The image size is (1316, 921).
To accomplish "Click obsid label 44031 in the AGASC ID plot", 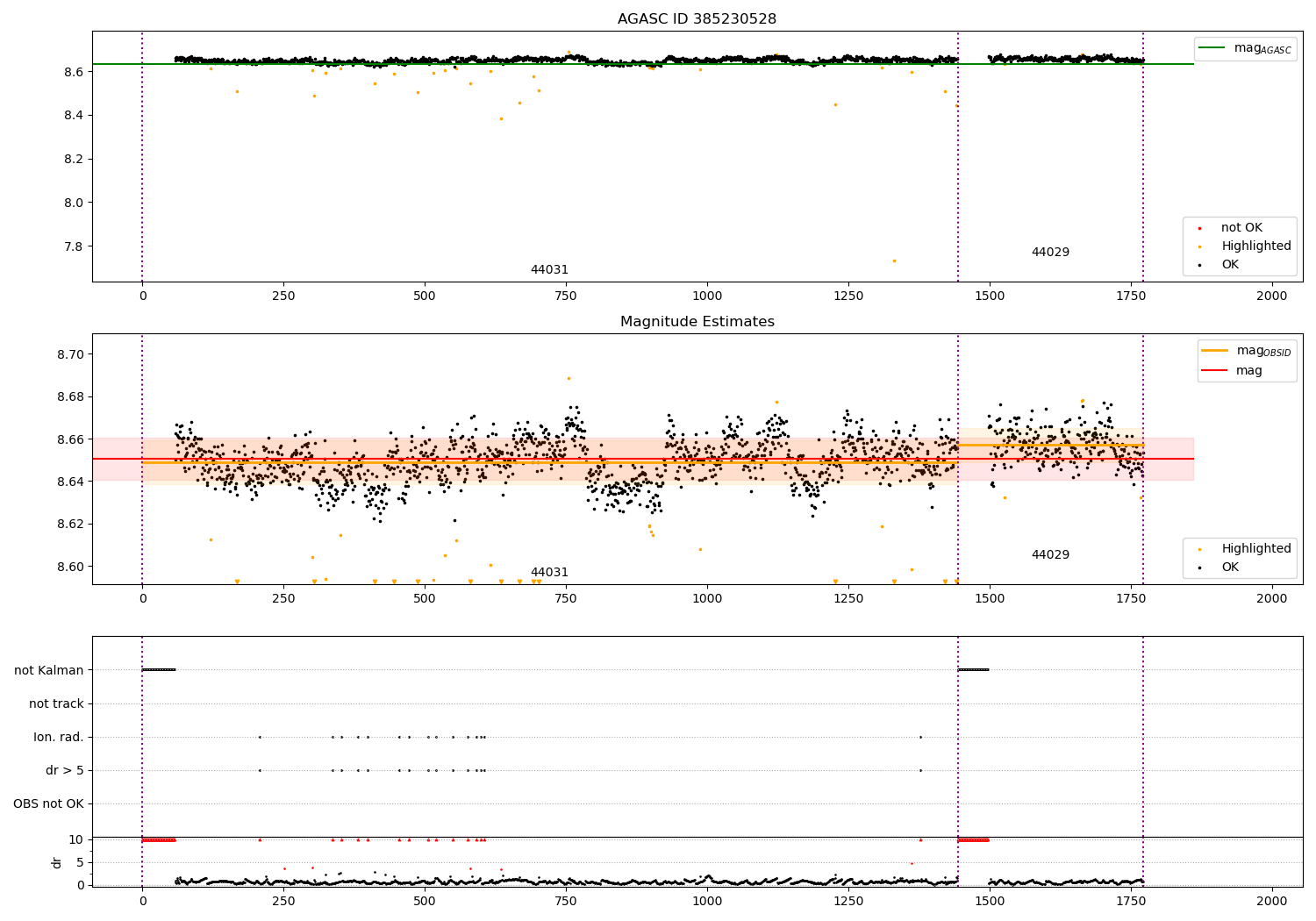I will pyautogui.click(x=549, y=270).
